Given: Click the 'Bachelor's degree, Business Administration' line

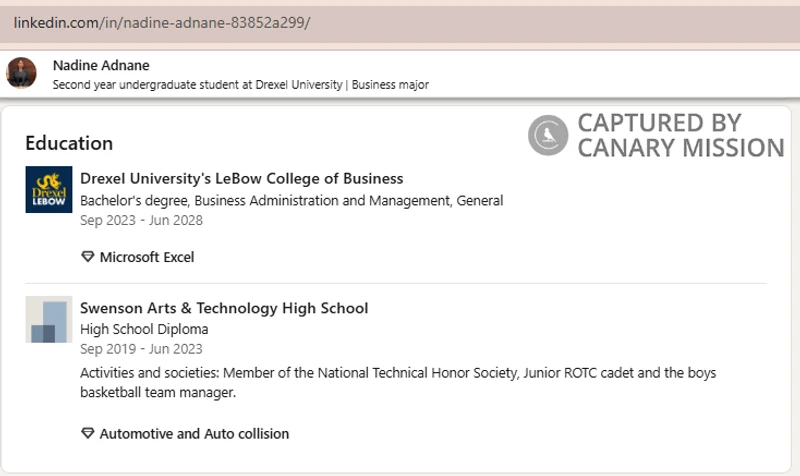Looking at the screenshot, I should click(291, 201).
